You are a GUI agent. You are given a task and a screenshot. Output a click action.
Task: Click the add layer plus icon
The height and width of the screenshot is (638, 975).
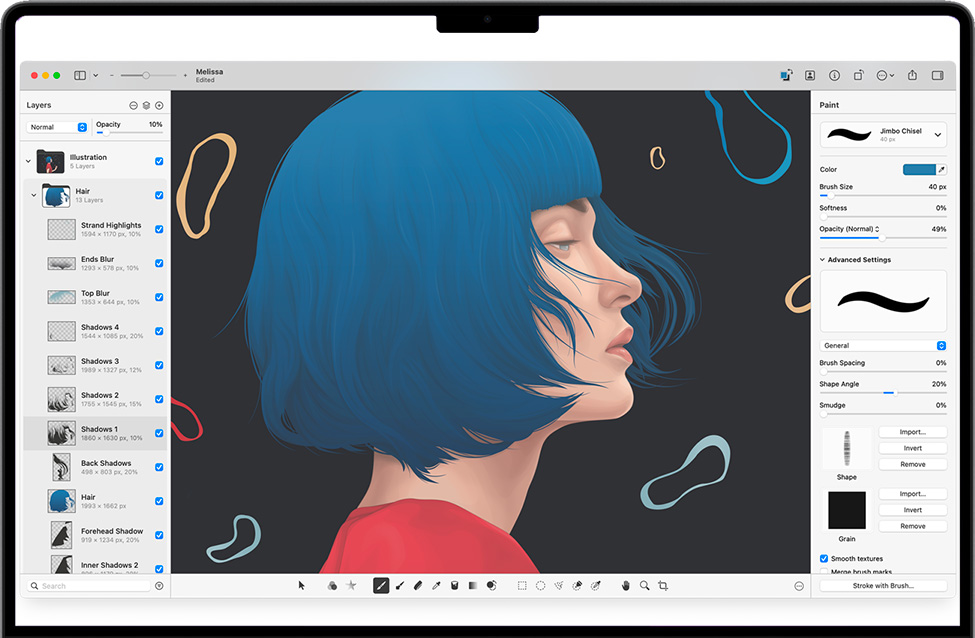(159, 106)
